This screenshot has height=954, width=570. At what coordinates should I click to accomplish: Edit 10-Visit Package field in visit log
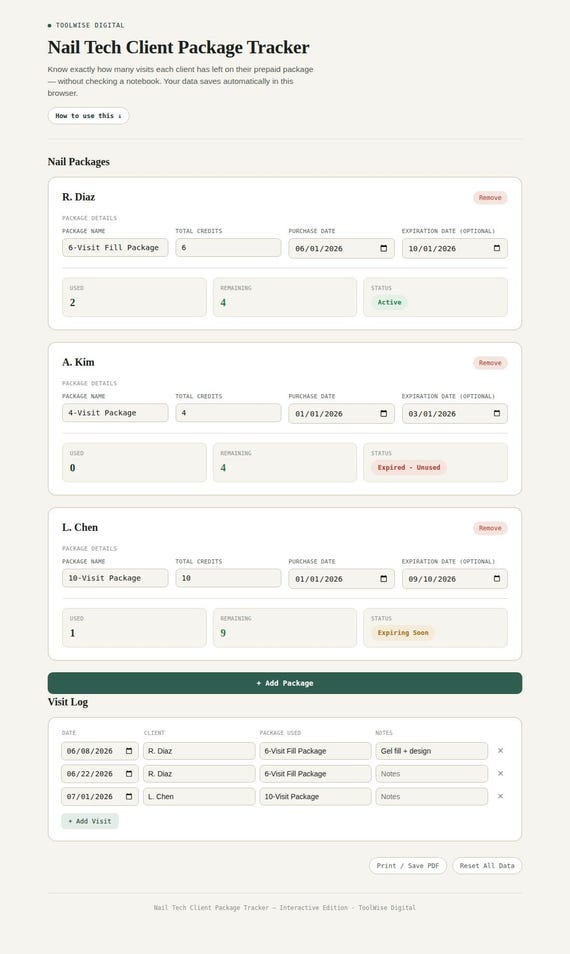[315, 796]
